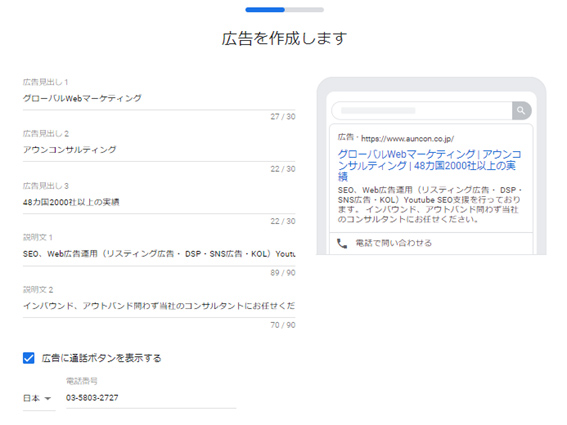
Task: Click the 22 / 30 counter under 広告見出し 3
Action: 283,221
